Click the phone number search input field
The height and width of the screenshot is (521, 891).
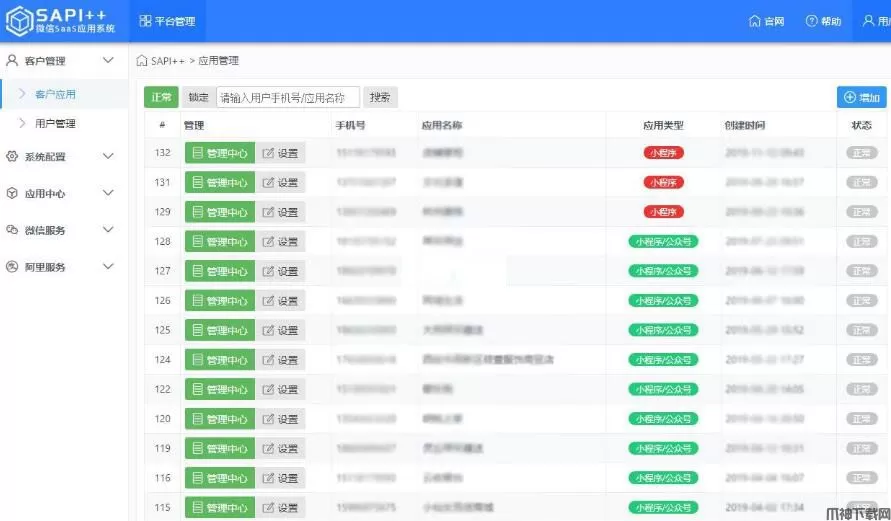[x=287, y=97]
